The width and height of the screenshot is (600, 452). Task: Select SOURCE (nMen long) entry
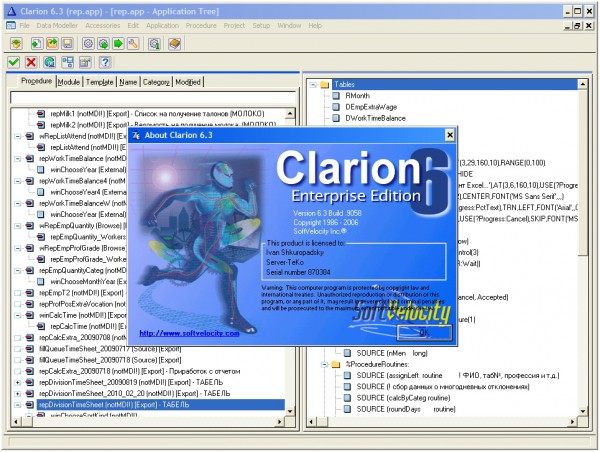coord(392,353)
